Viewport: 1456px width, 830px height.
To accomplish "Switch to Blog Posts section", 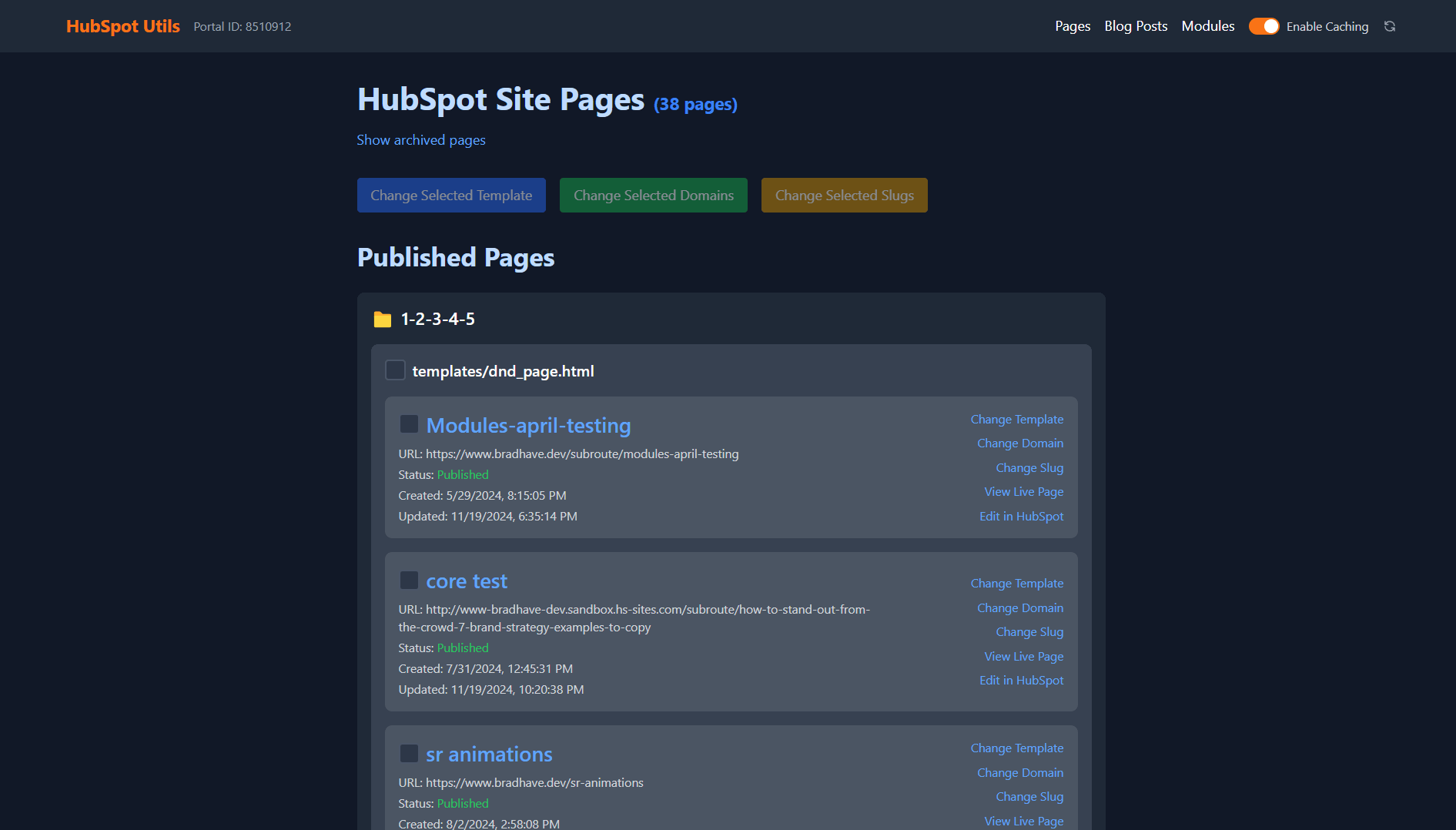I will tap(1136, 25).
